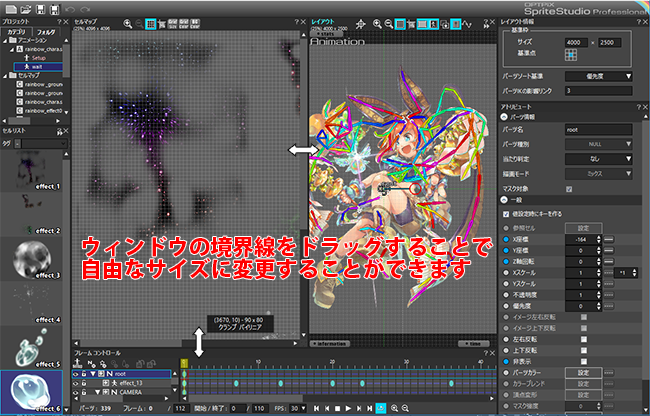Image resolution: width=650 pixels, height=416 pixels.
Task: Open the パーツソート基準 dropdown
Action: [x=599, y=76]
